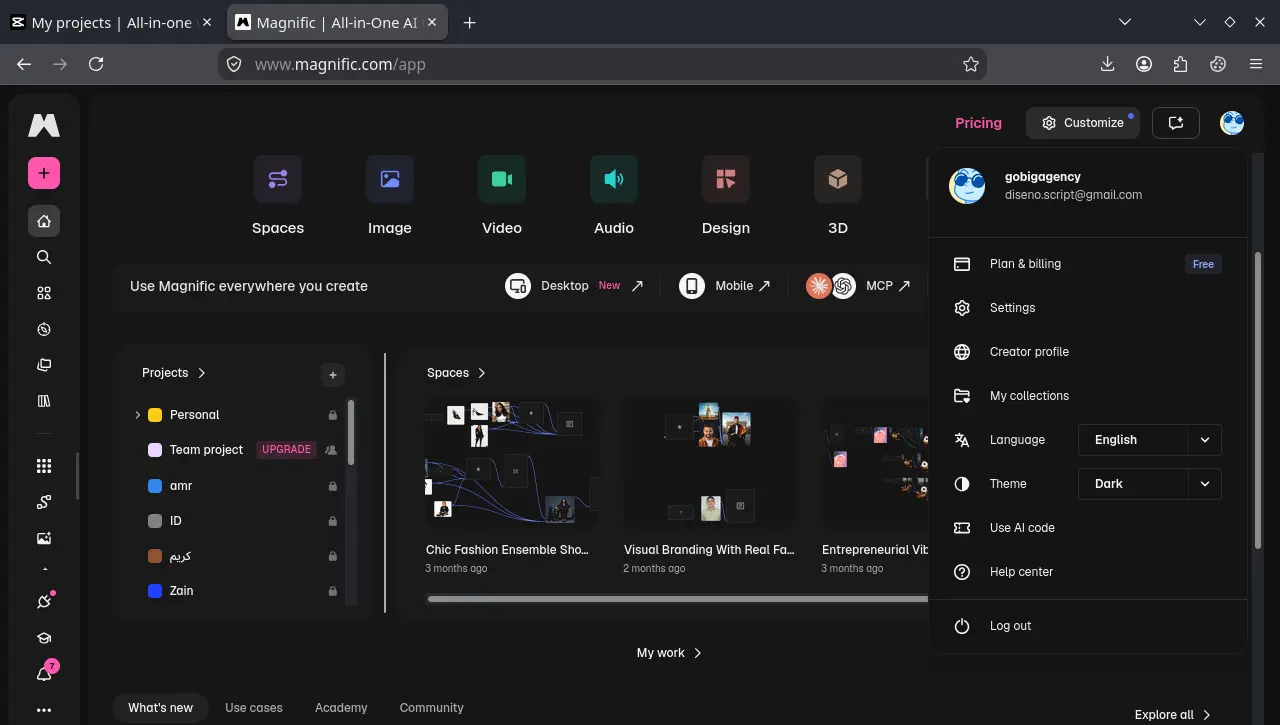Expand the Spaces section chevron
Viewport: 1280px width, 725px height.
pos(482,373)
